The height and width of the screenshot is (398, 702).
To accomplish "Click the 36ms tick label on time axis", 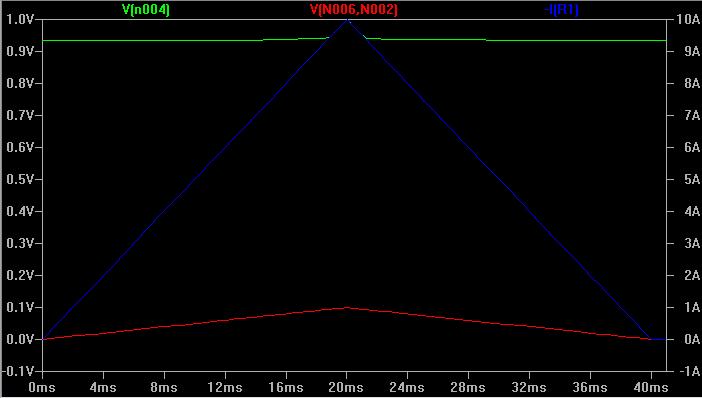I will click(590, 387).
